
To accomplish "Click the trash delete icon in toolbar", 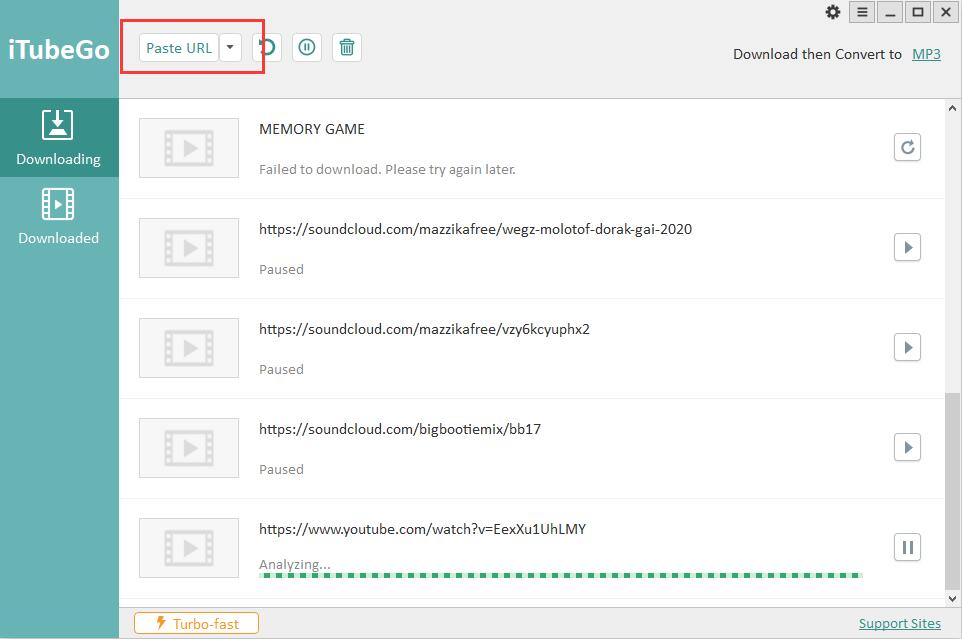I will click(x=347, y=48).
